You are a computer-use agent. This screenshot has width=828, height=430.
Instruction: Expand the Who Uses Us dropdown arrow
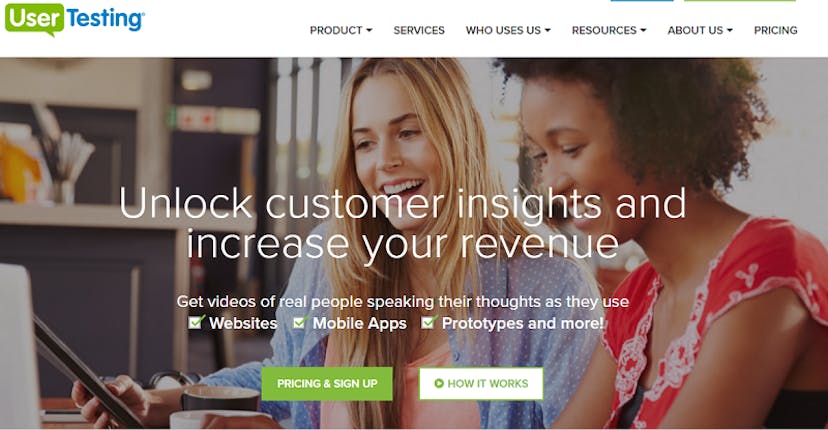pyautogui.click(x=548, y=31)
